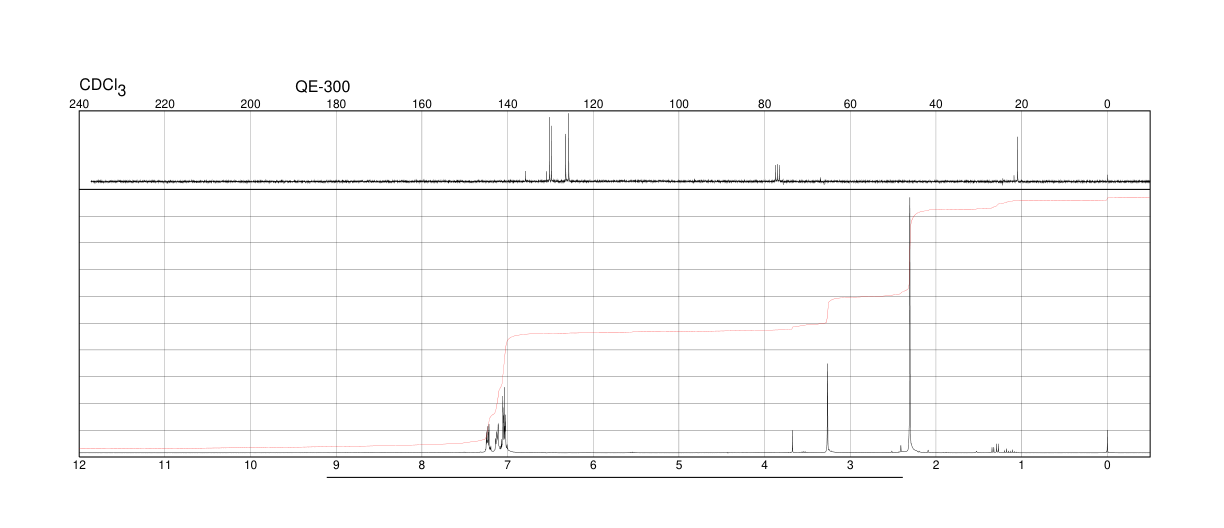
Task: Click the tall proton singlet near 2.3 ppm
Action: pyautogui.click(x=909, y=325)
